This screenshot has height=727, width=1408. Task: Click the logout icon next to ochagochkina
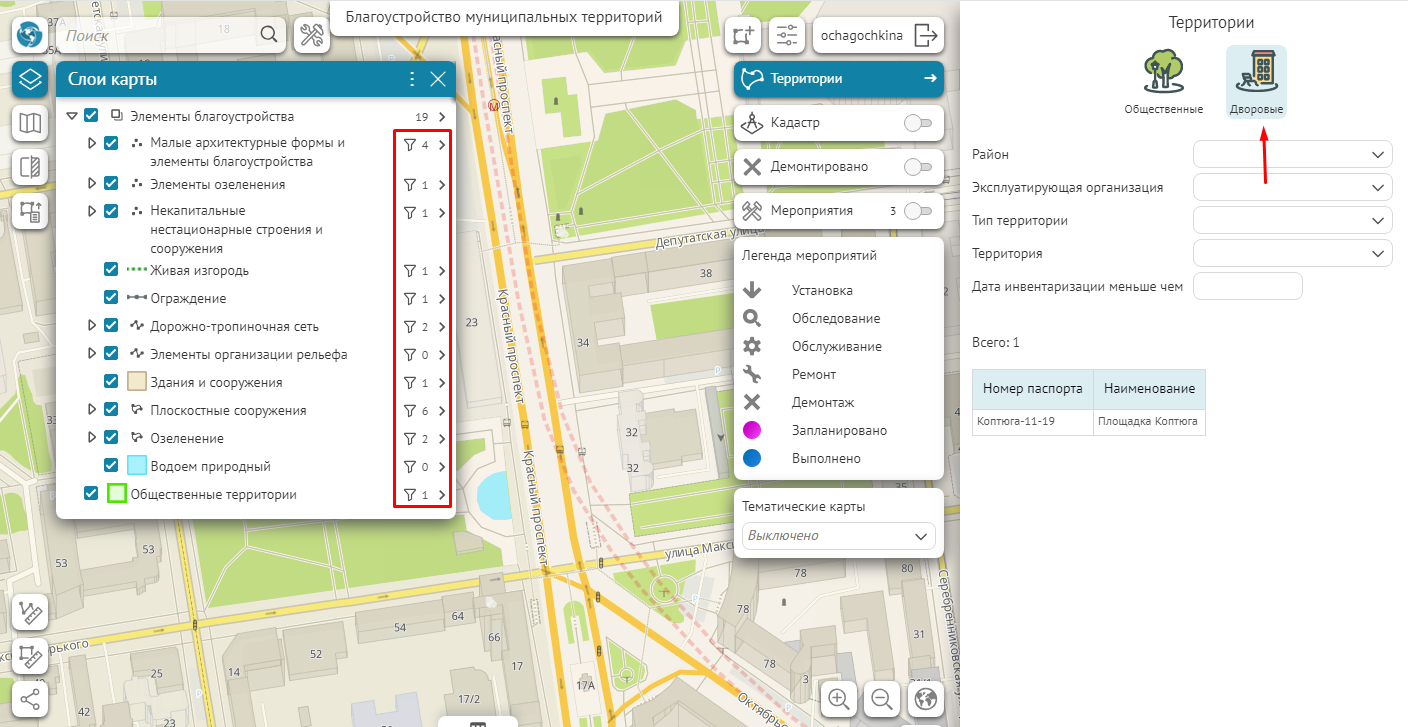point(927,36)
